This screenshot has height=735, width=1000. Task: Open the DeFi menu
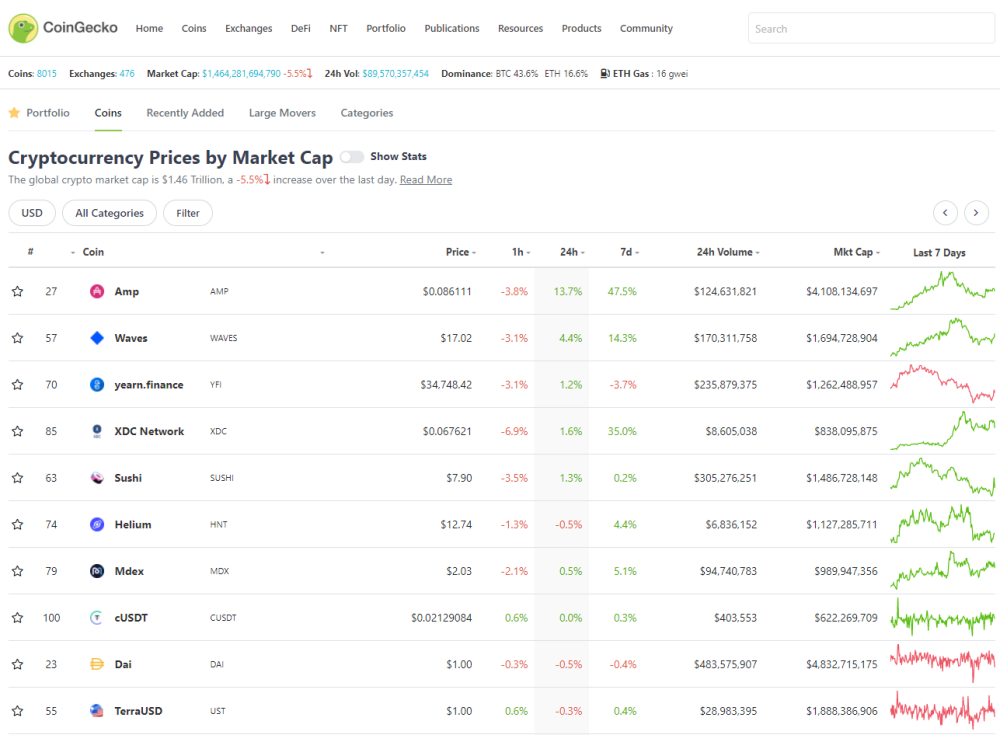click(300, 28)
